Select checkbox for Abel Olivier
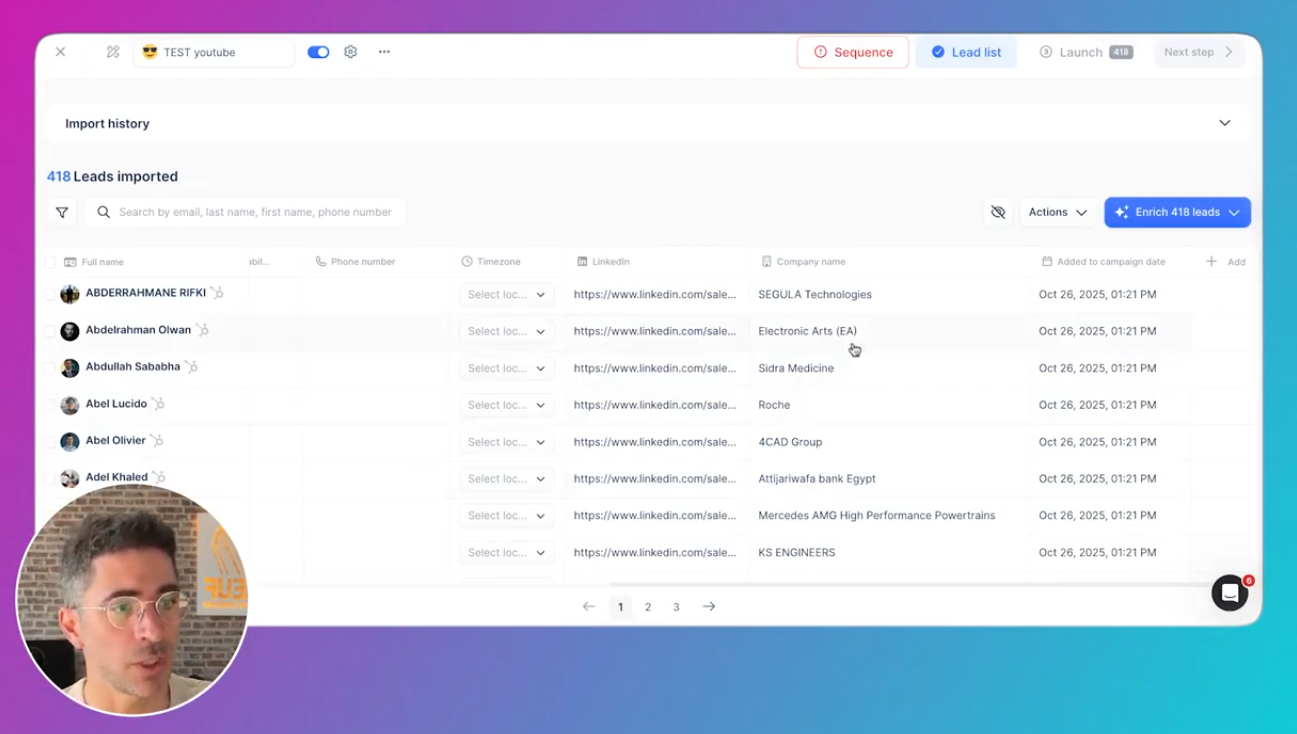Image resolution: width=1297 pixels, height=734 pixels. pyautogui.click(x=49, y=442)
